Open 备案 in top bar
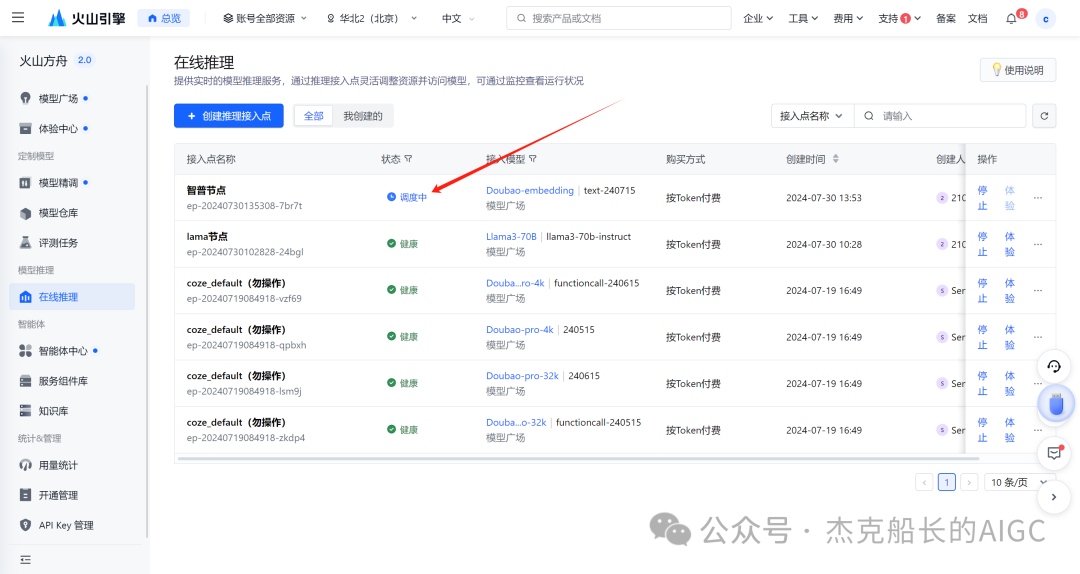 click(946, 19)
